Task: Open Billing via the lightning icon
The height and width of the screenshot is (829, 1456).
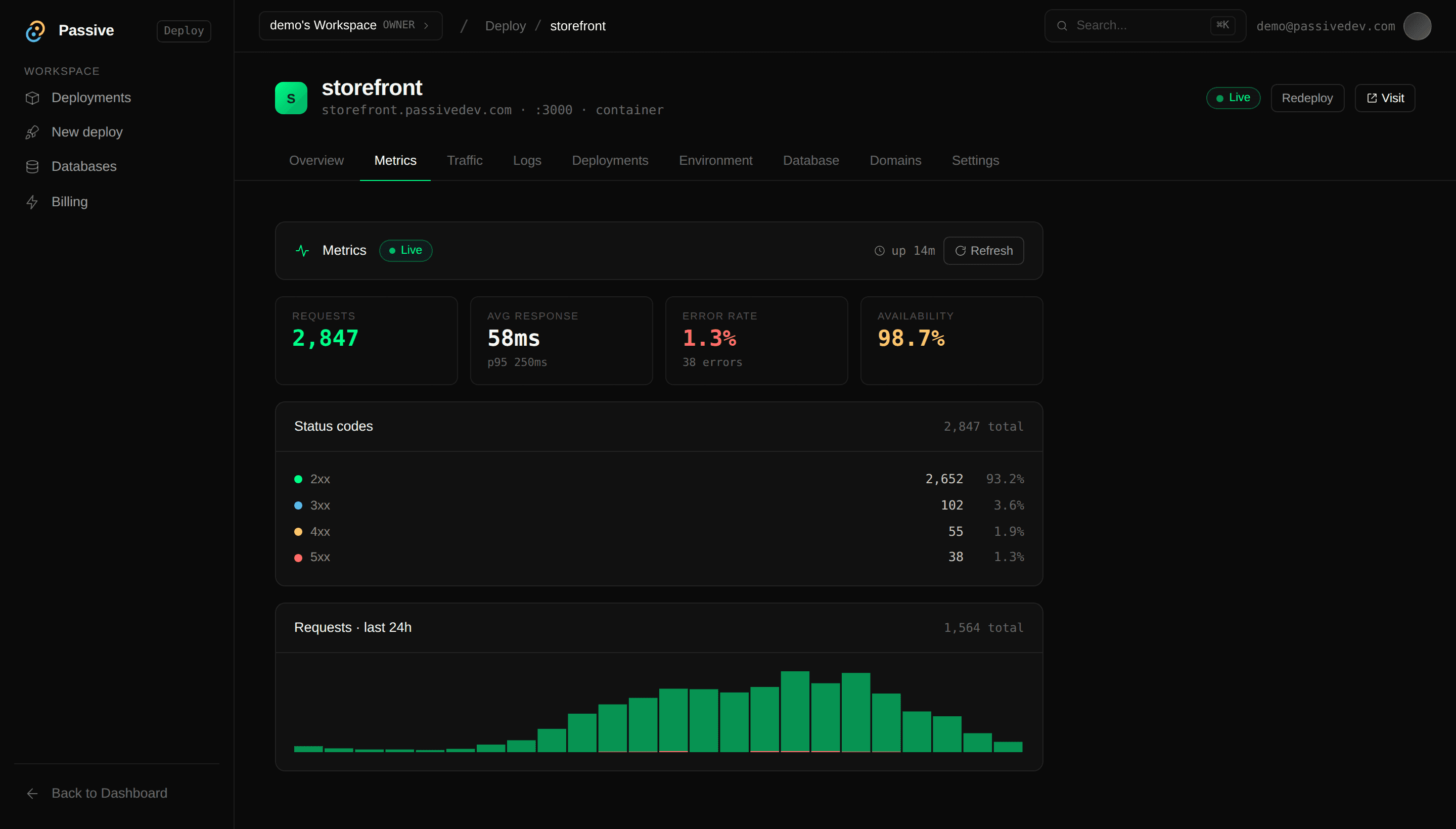Action: (32, 202)
